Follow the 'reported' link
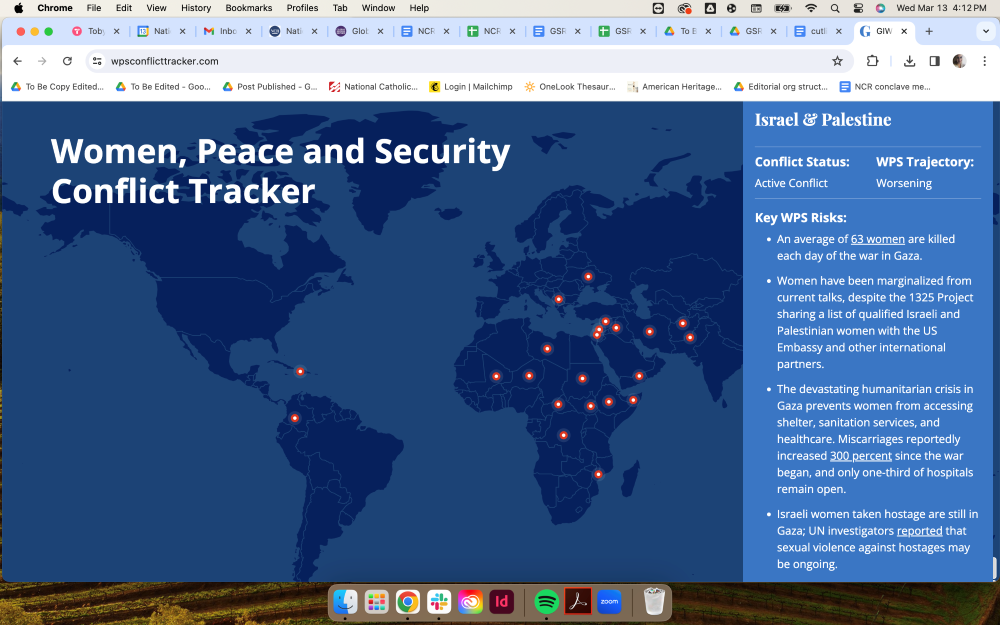This screenshot has width=1000, height=625. [919, 531]
